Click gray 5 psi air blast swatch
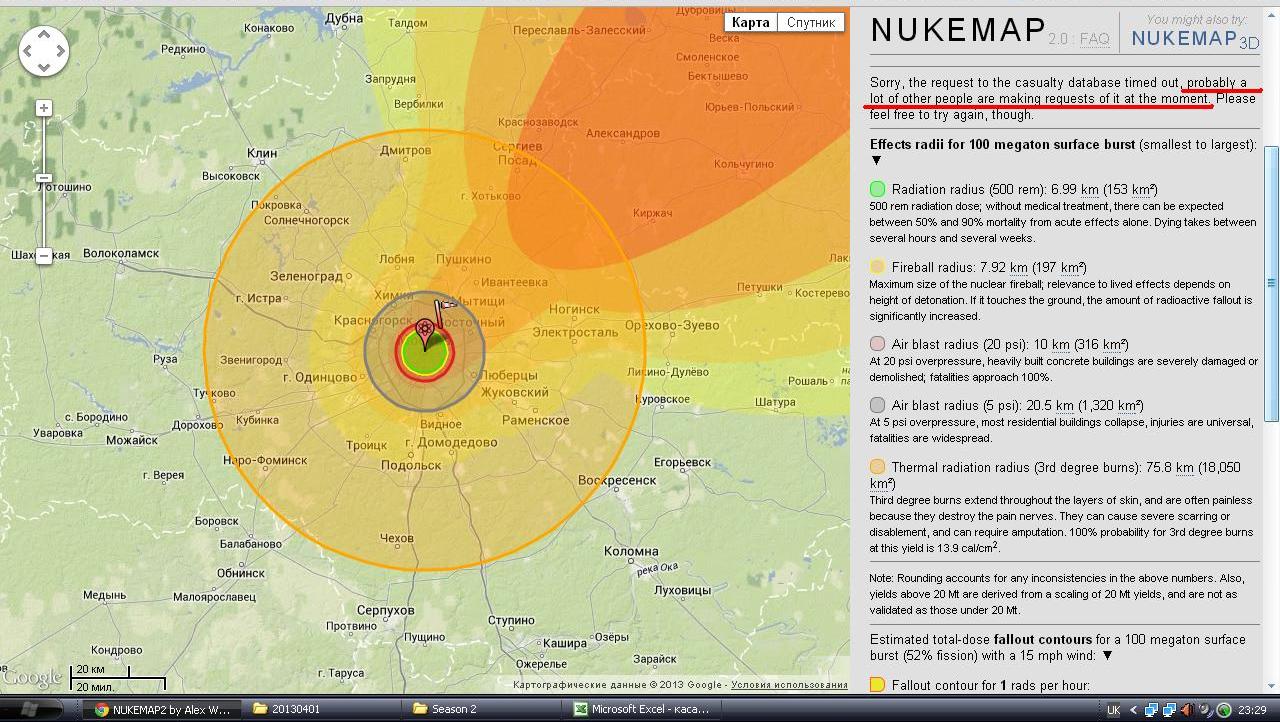Screen dimensions: 1280x722 (x=877, y=405)
